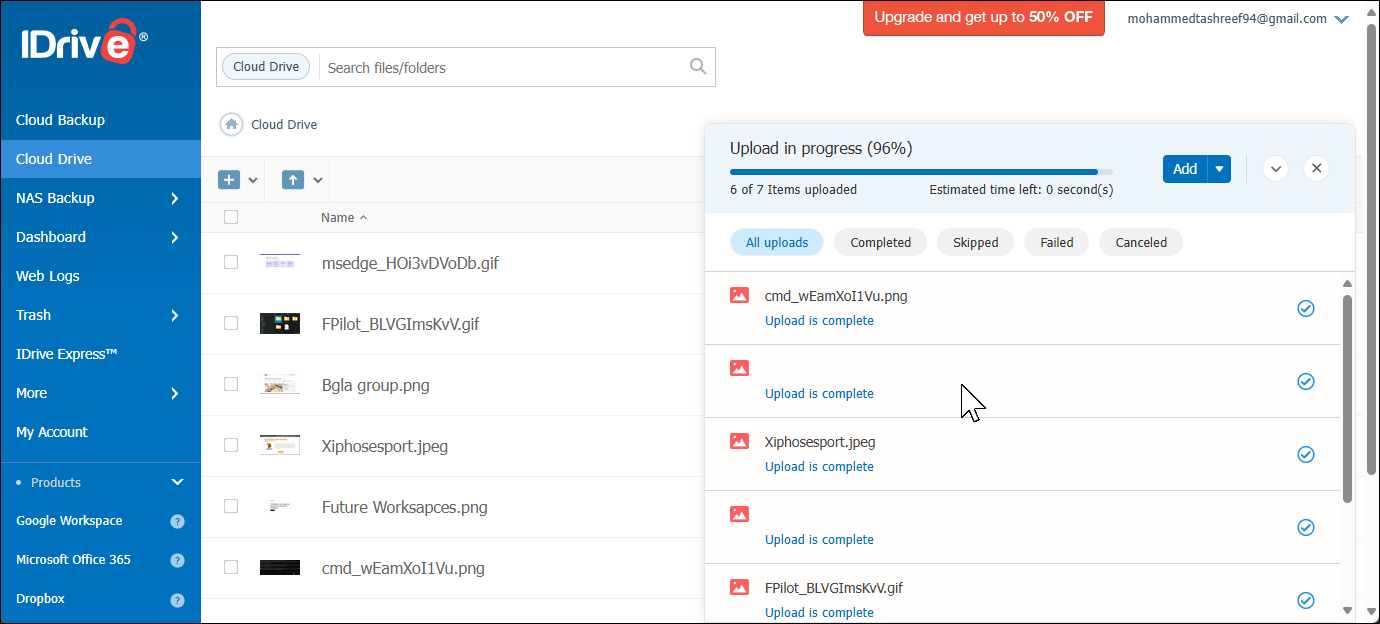Image resolution: width=1380 pixels, height=624 pixels.
Task: Click image icon beside FPilot_BLVGImsKvV.gif upload
Action: click(x=739, y=587)
